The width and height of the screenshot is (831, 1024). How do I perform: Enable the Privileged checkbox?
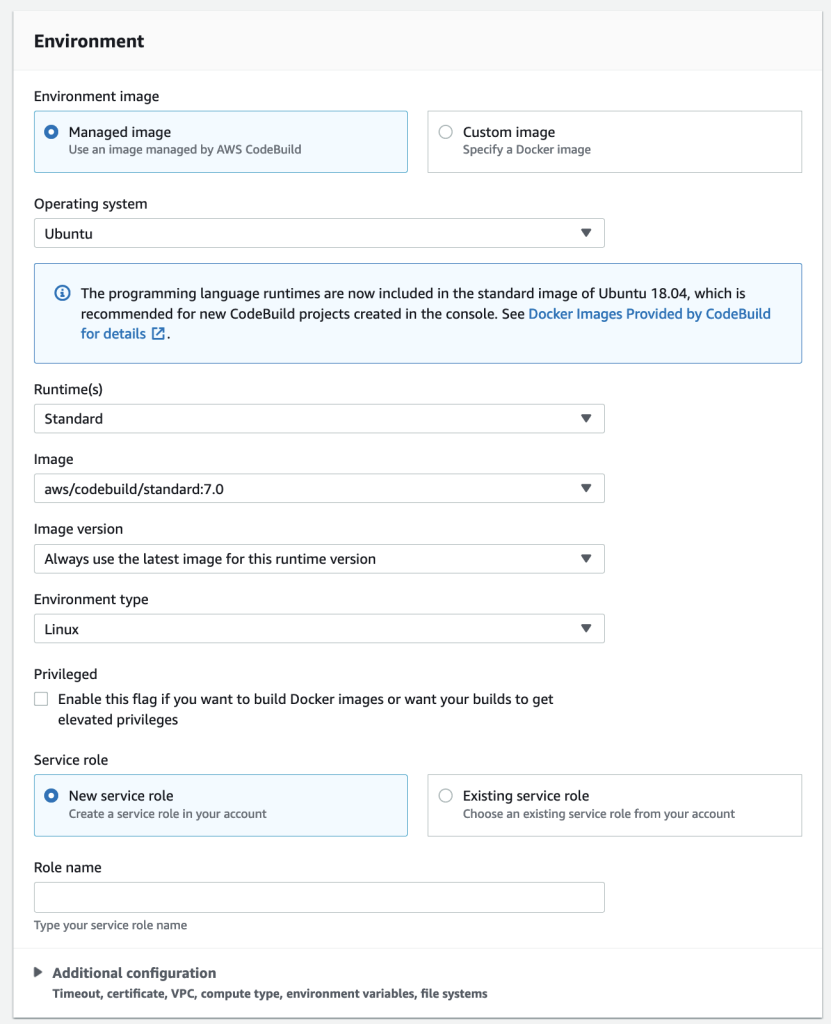tap(41, 698)
